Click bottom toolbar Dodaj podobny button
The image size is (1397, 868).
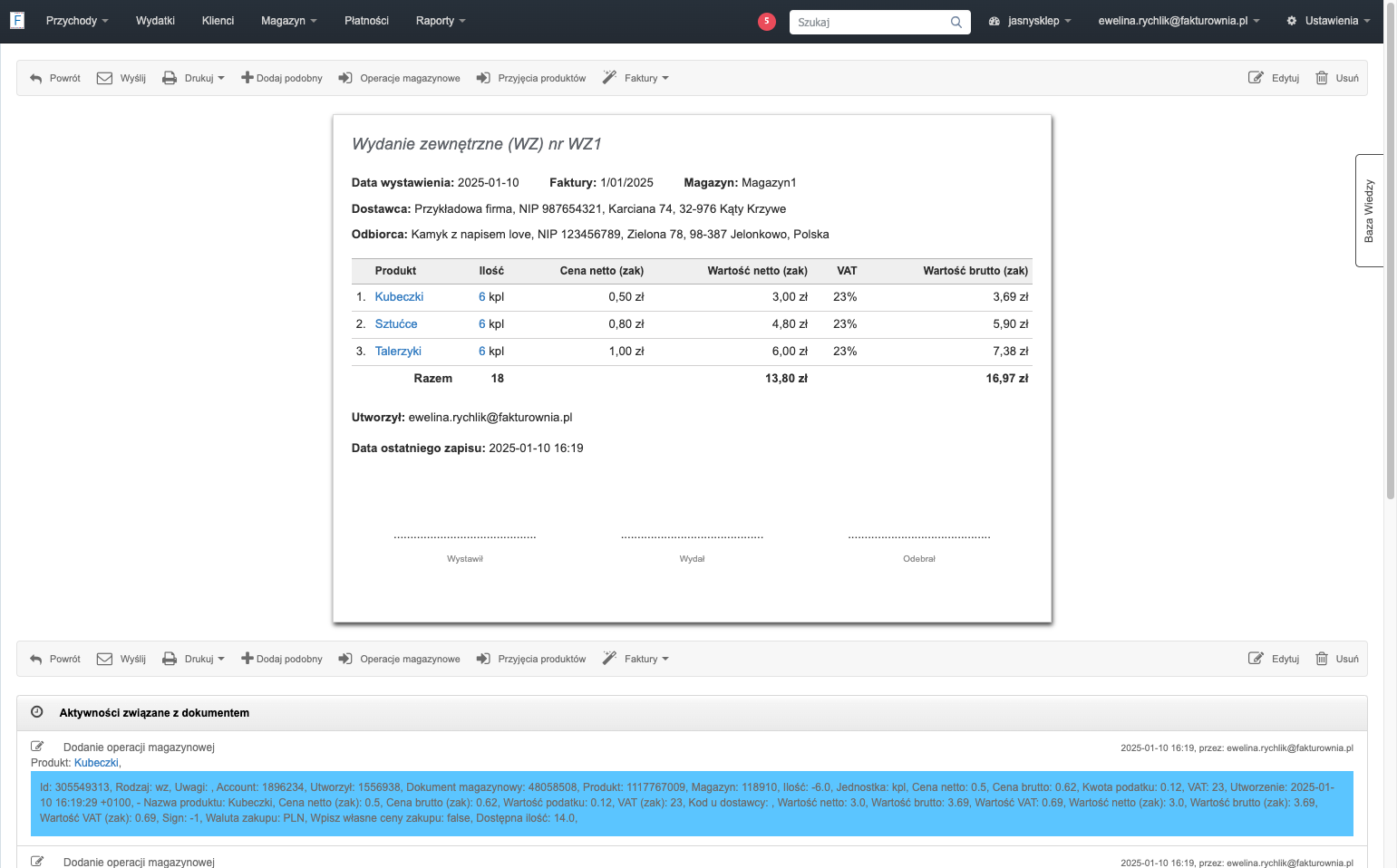click(x=282, y=659)
